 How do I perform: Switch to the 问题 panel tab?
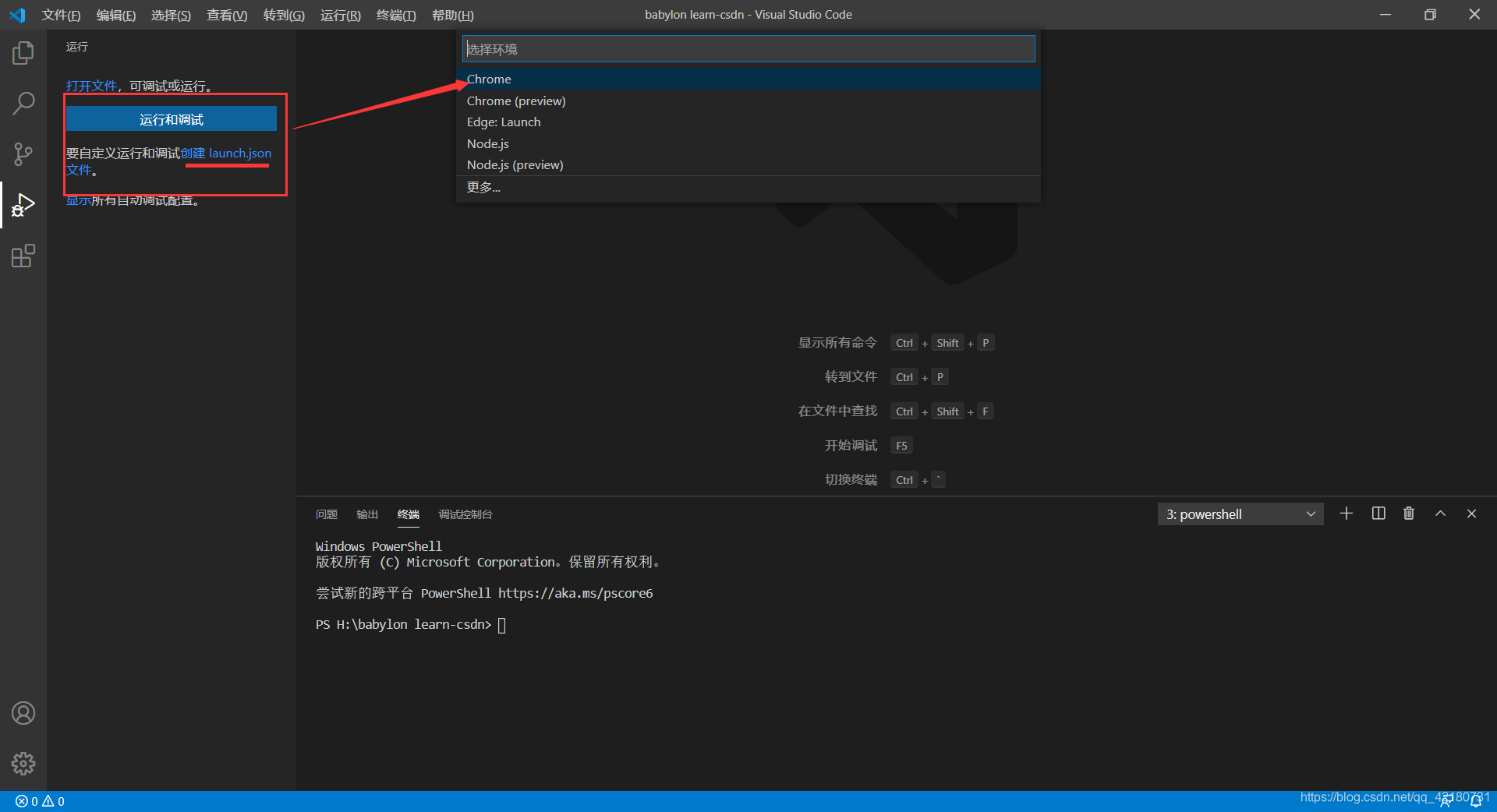point(327,514)
